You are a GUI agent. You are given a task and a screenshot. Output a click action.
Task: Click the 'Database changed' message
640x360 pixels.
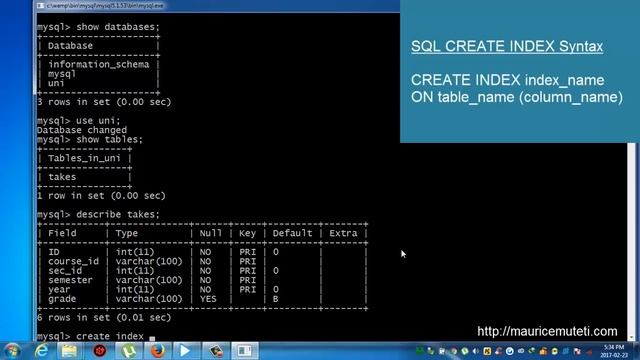[82, 130]
